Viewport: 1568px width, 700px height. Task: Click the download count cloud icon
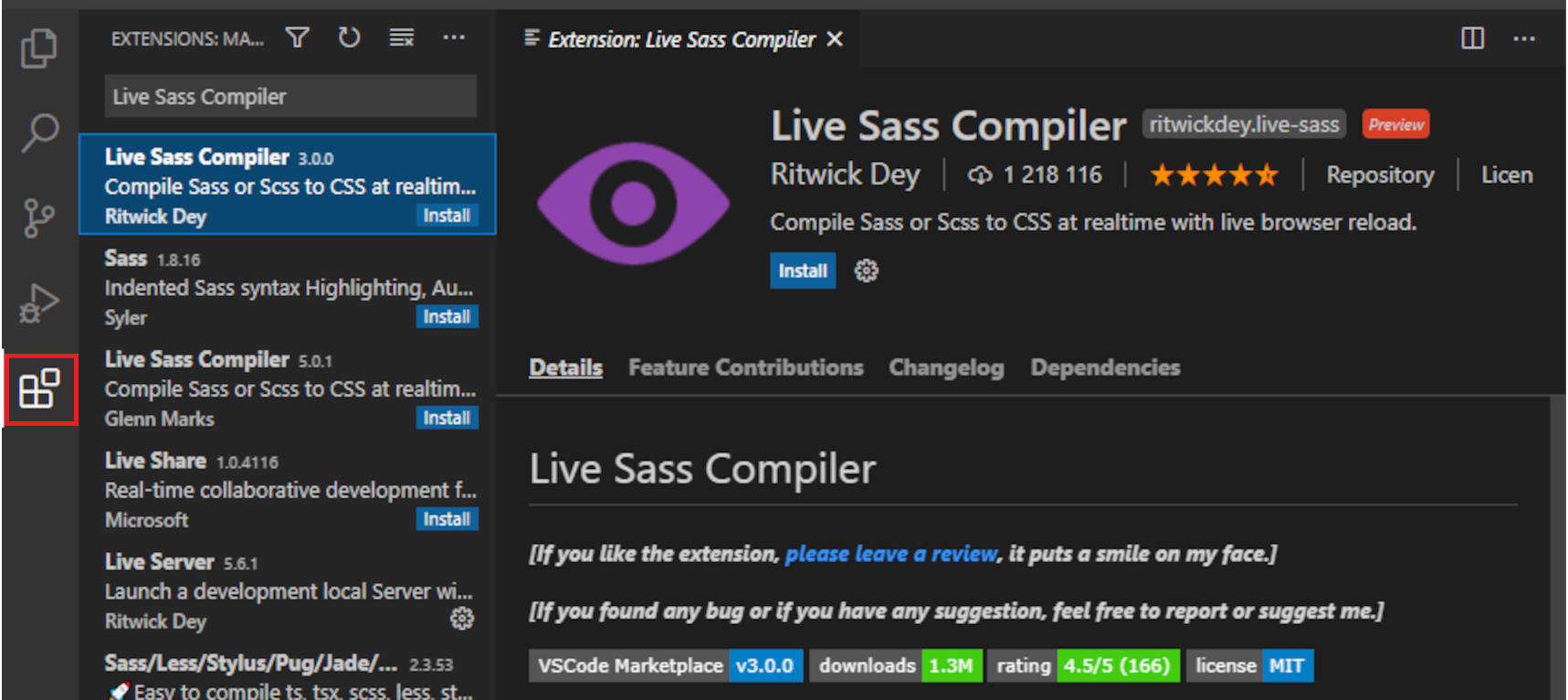(x=980, y=175)
